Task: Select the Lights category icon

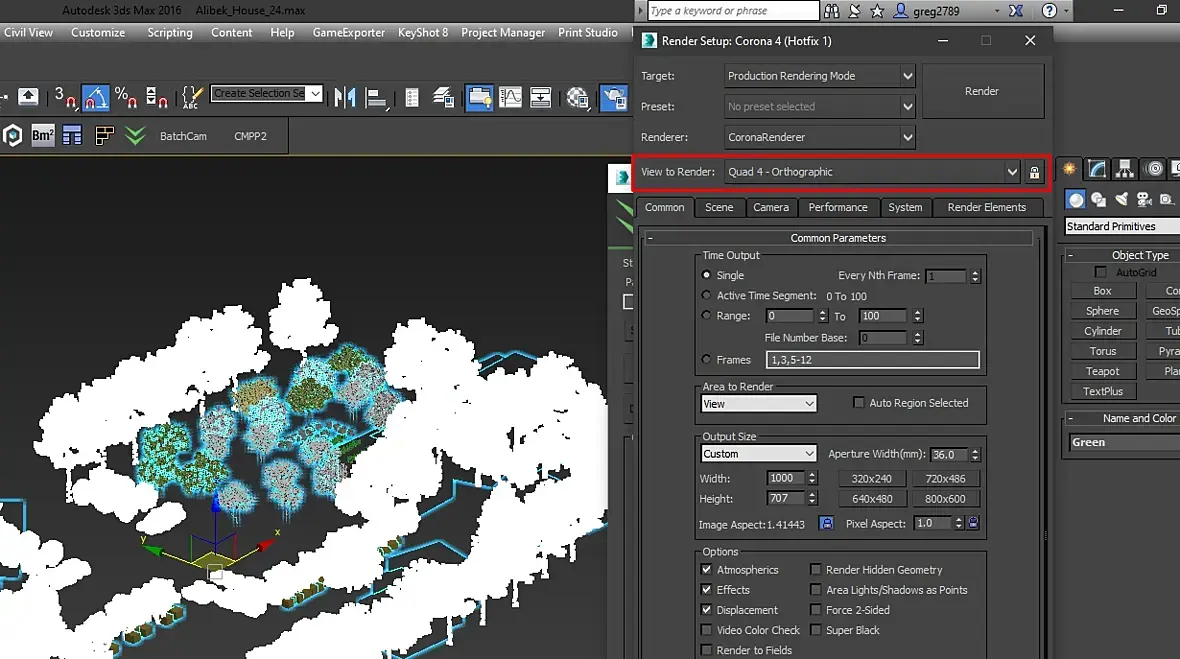Action: (x=1121, y=199)
